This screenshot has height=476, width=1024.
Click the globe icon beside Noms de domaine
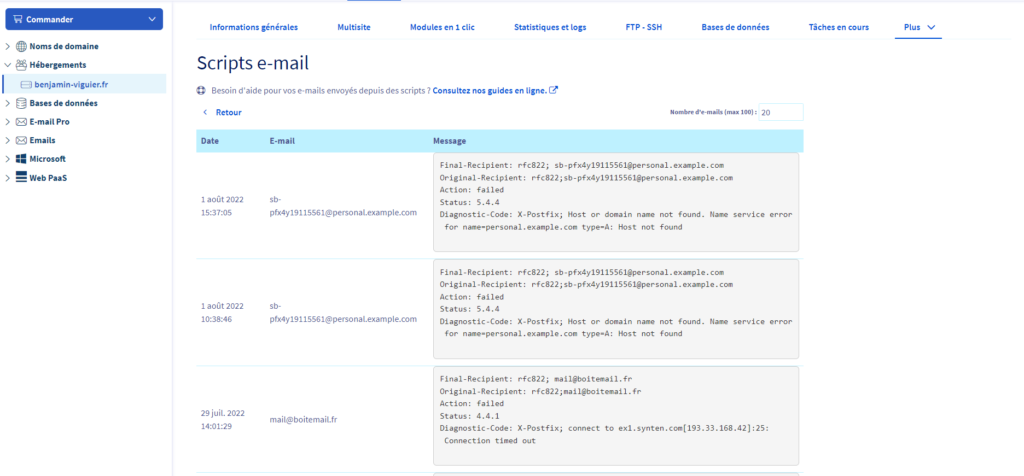pos(21,47)
